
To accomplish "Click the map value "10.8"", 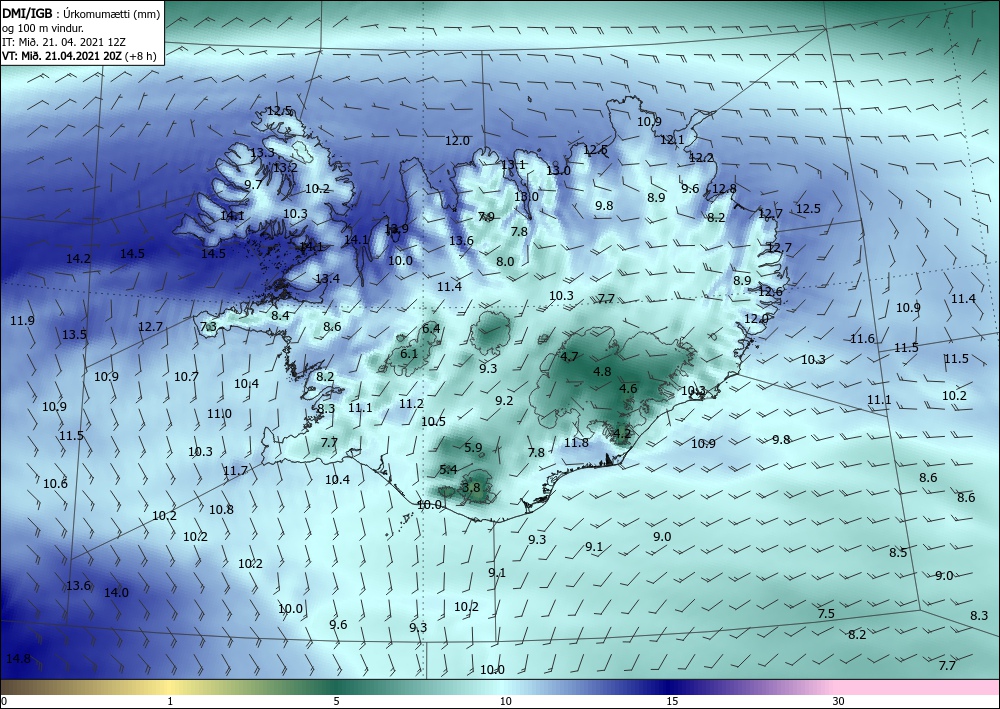I will pos(221,509).
